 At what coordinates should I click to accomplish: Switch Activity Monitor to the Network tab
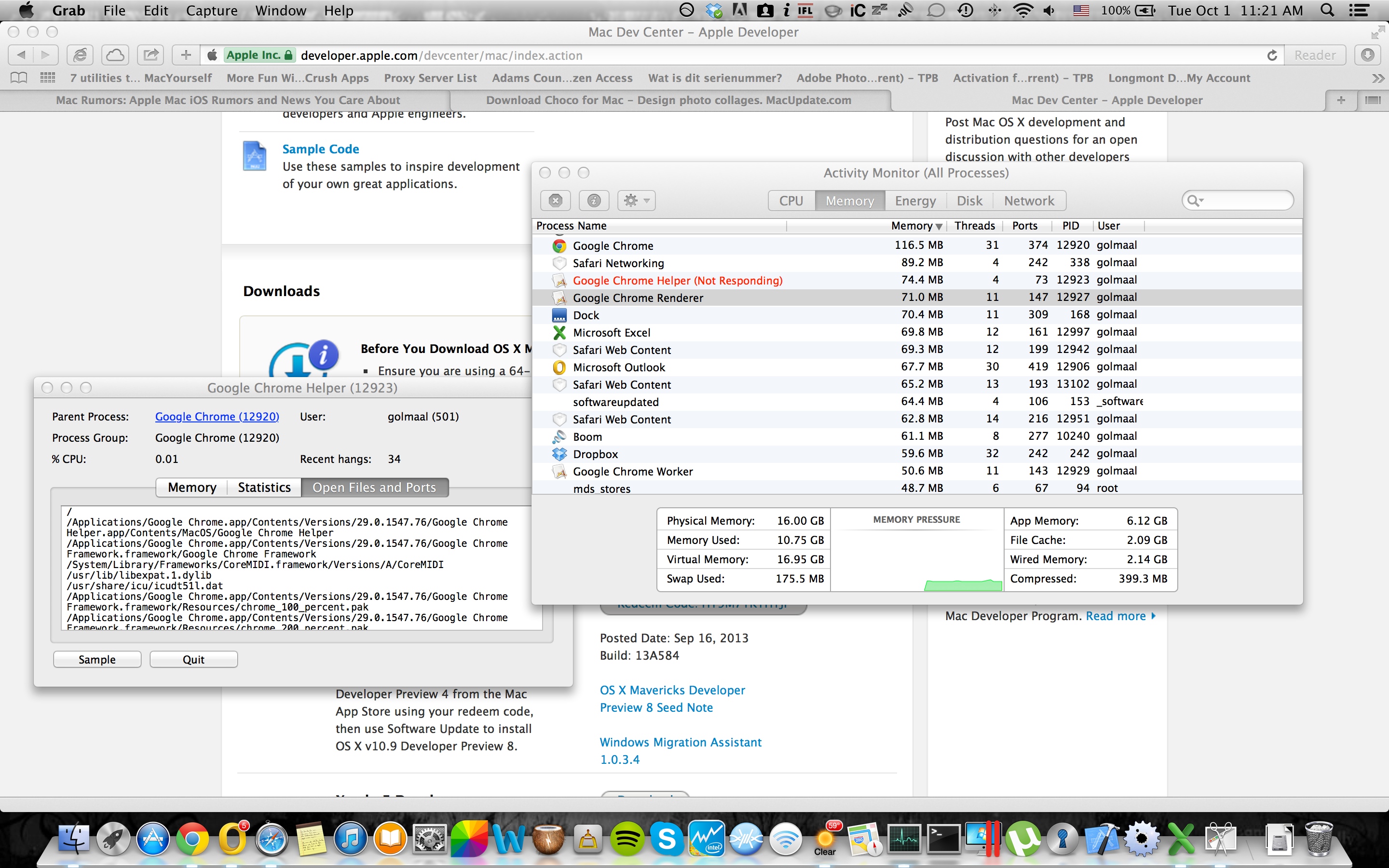(1029, 201)
